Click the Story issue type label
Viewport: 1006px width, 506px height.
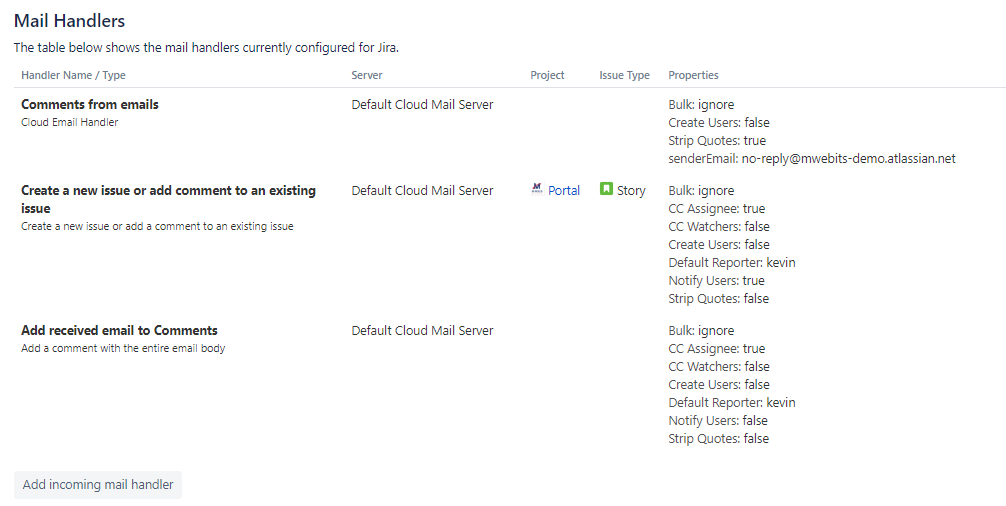[631, 190]
